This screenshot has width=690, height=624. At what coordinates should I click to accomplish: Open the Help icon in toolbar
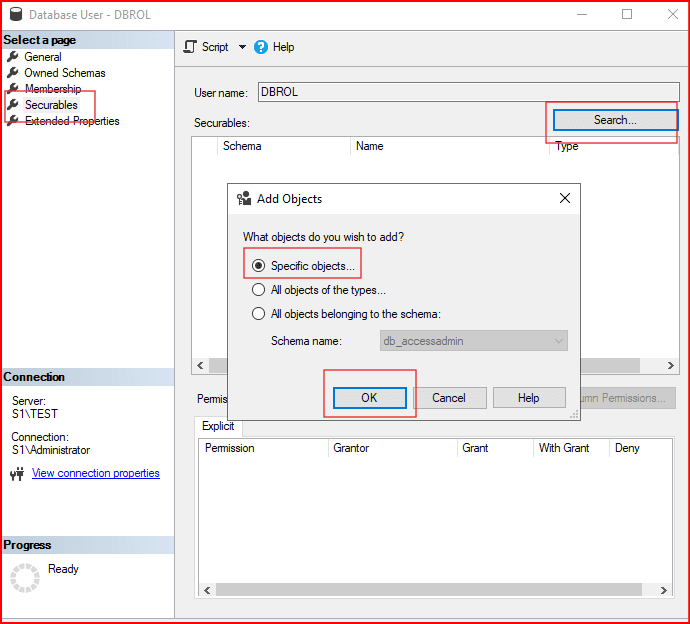pyautogui.click(x=261, y=47)
